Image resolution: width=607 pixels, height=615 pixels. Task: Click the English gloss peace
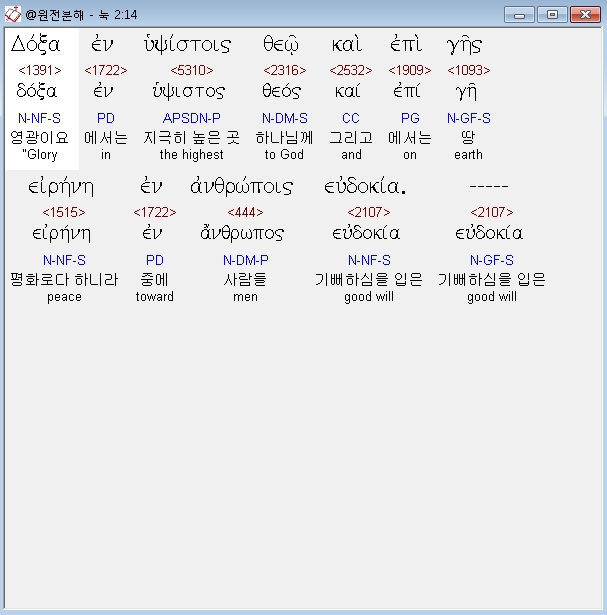click(x=64, y=297)
